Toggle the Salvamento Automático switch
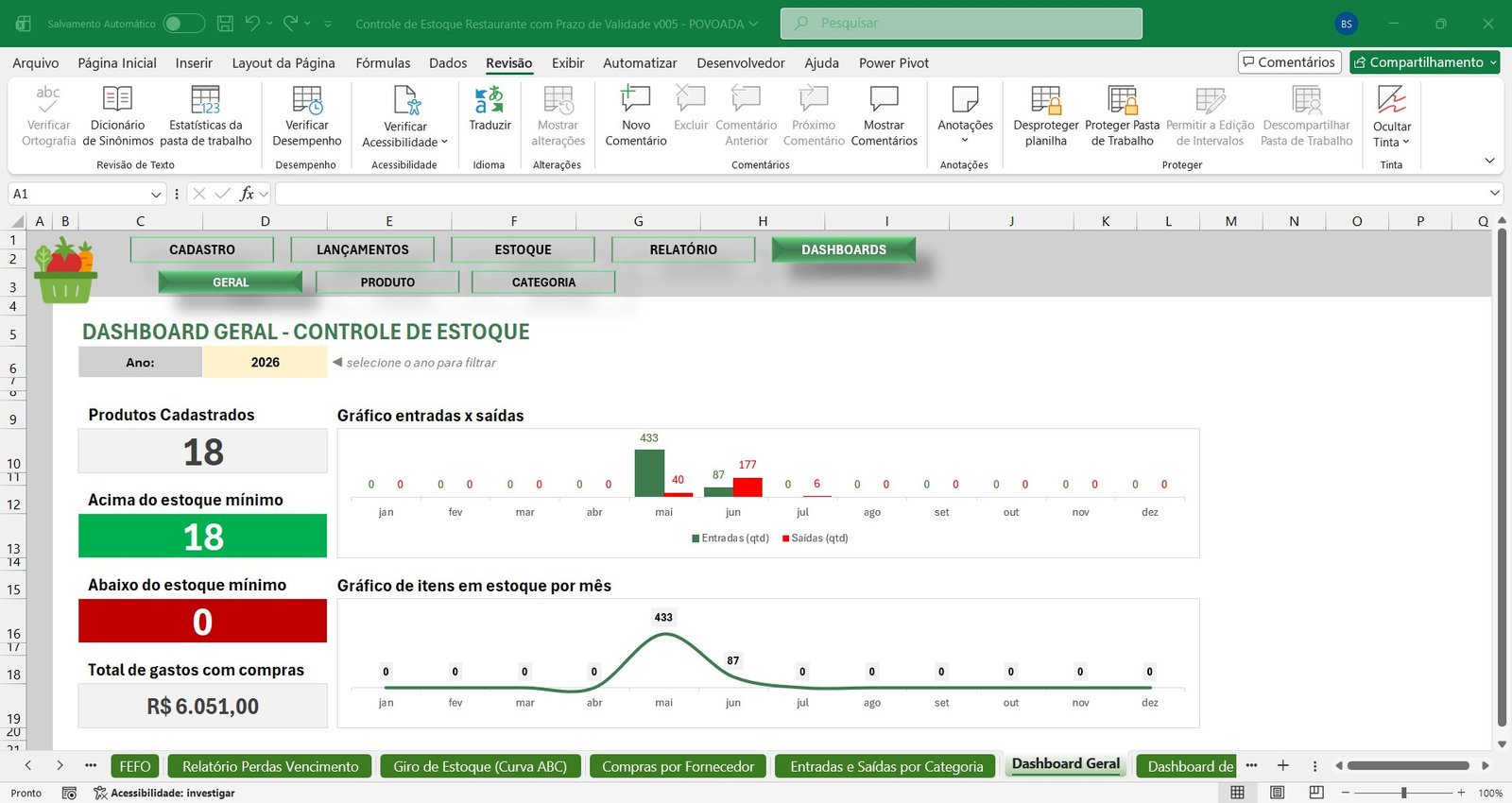This screenshot has height=803, width=1512. tap(183, 24)
